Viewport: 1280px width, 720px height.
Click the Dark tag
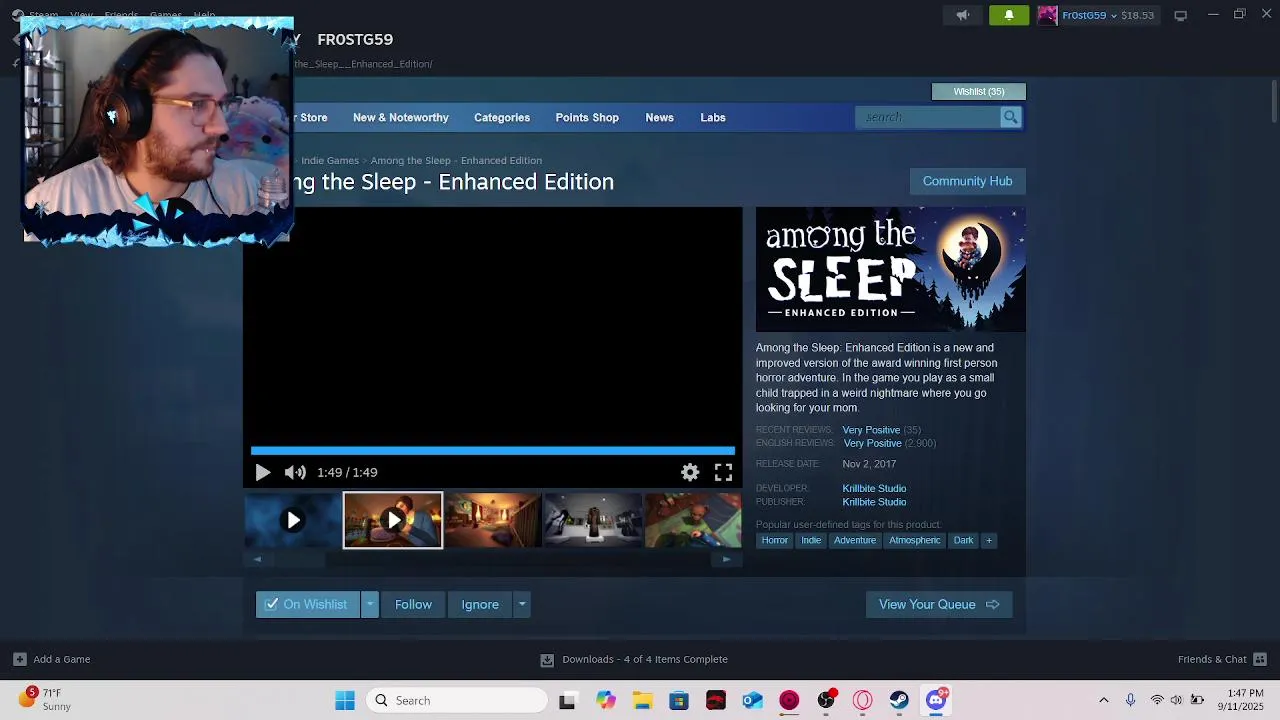[963, 540]
